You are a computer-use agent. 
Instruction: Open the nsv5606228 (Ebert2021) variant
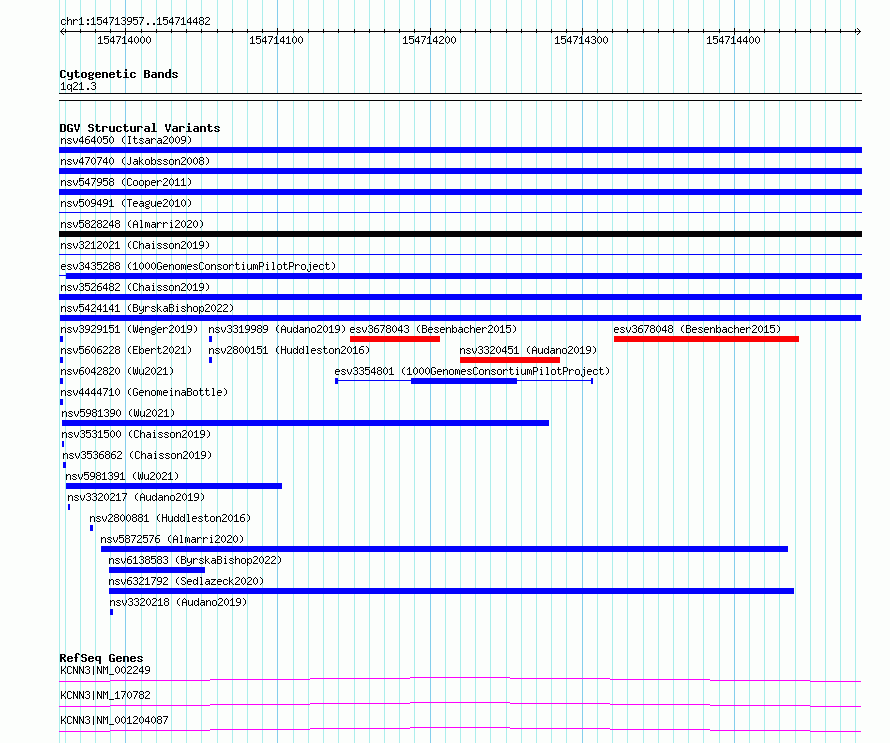126,350
